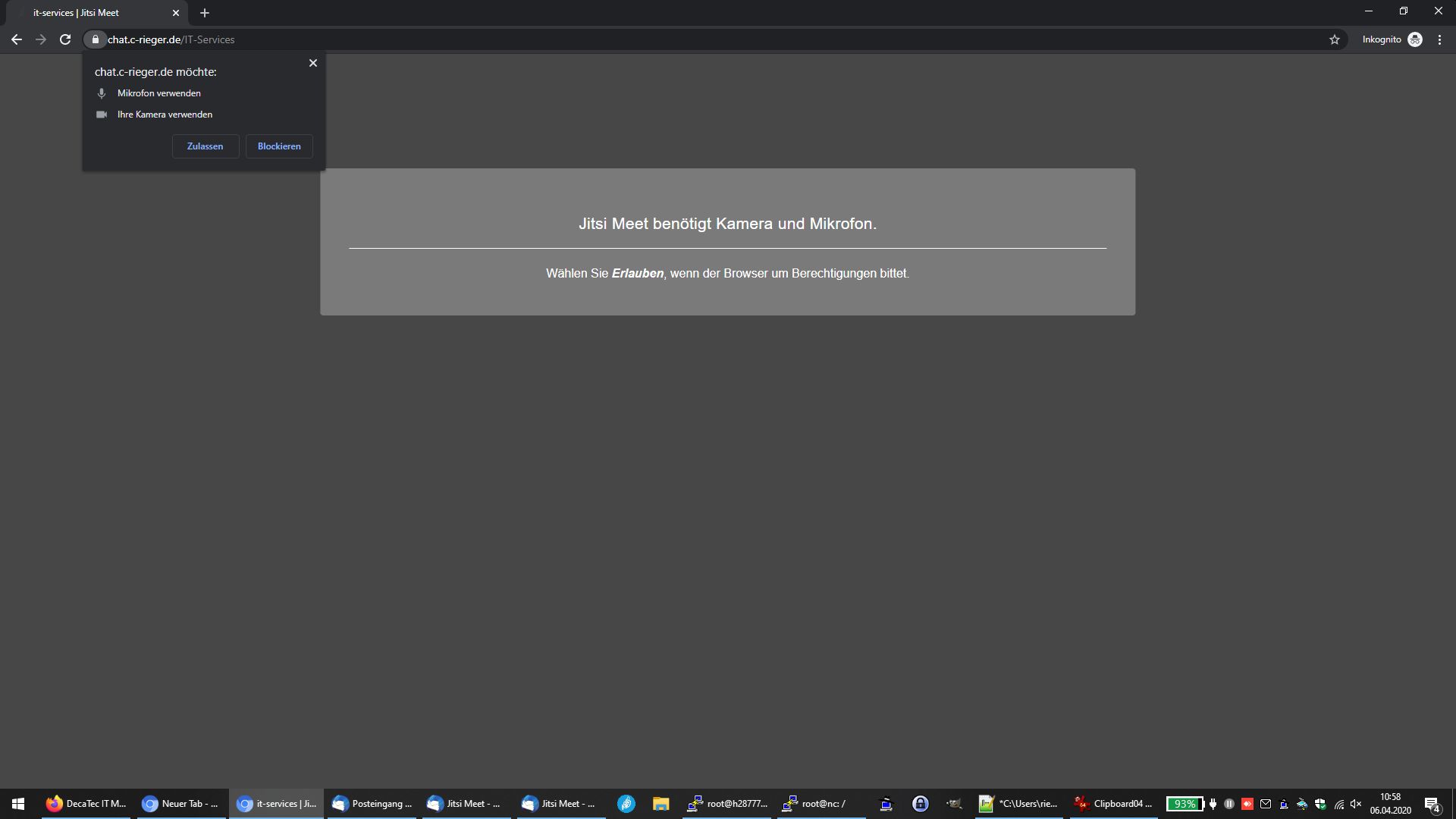Click the italic word 'Erlauben'
Viewport: 1456px width, 819px height.
click(x=638, y=273)
